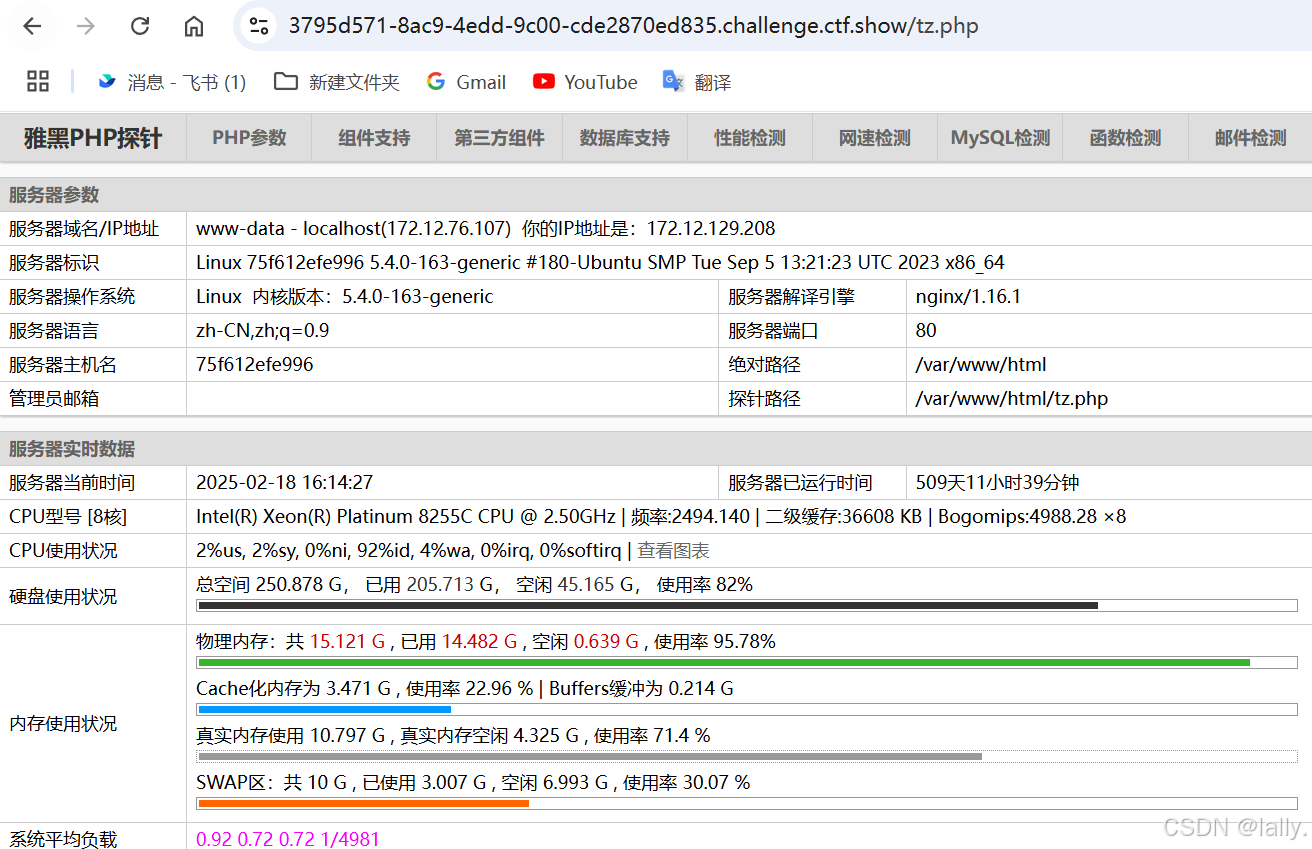
Task: Select the /var/www/html/tz.php path text
Action: [1012, 398]
